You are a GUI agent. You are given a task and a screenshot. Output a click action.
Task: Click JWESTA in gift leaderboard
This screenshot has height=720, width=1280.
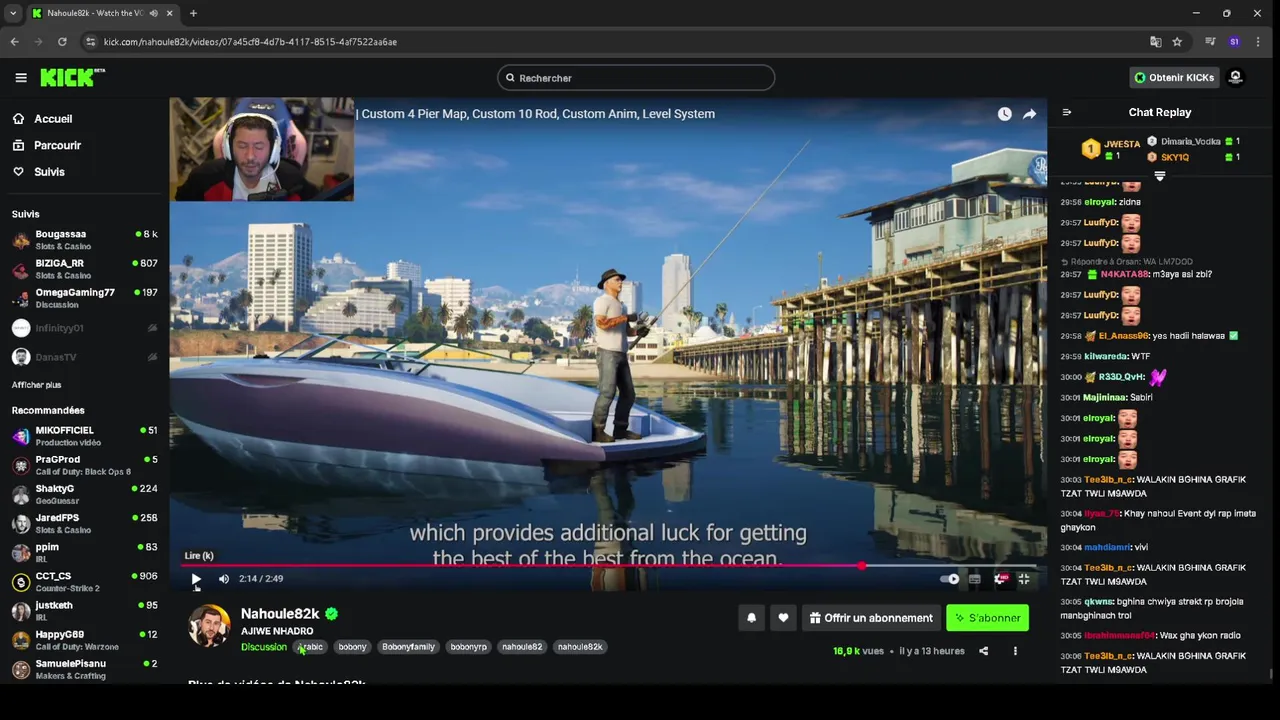click(1122, 144)
